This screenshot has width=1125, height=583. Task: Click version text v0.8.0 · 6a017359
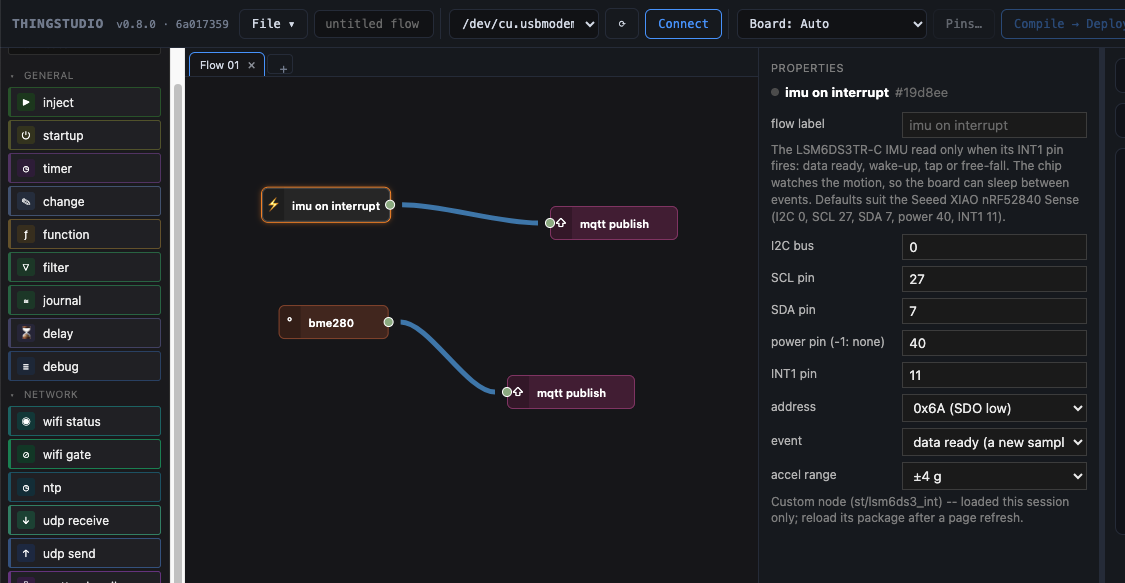pyautogui.click(x=172, y=24)
